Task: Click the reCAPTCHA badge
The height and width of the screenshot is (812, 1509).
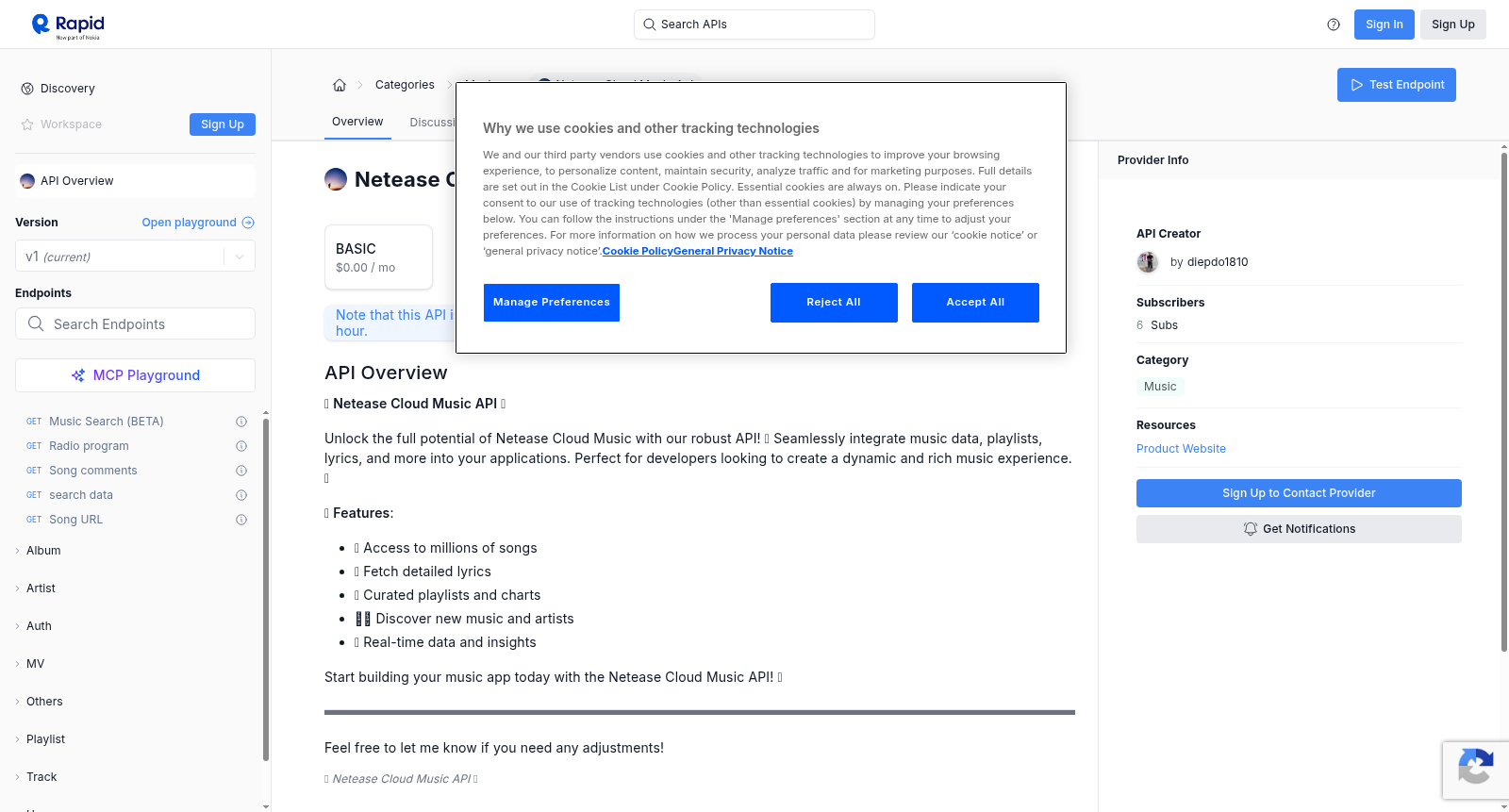Action: tap(1475, 771)
